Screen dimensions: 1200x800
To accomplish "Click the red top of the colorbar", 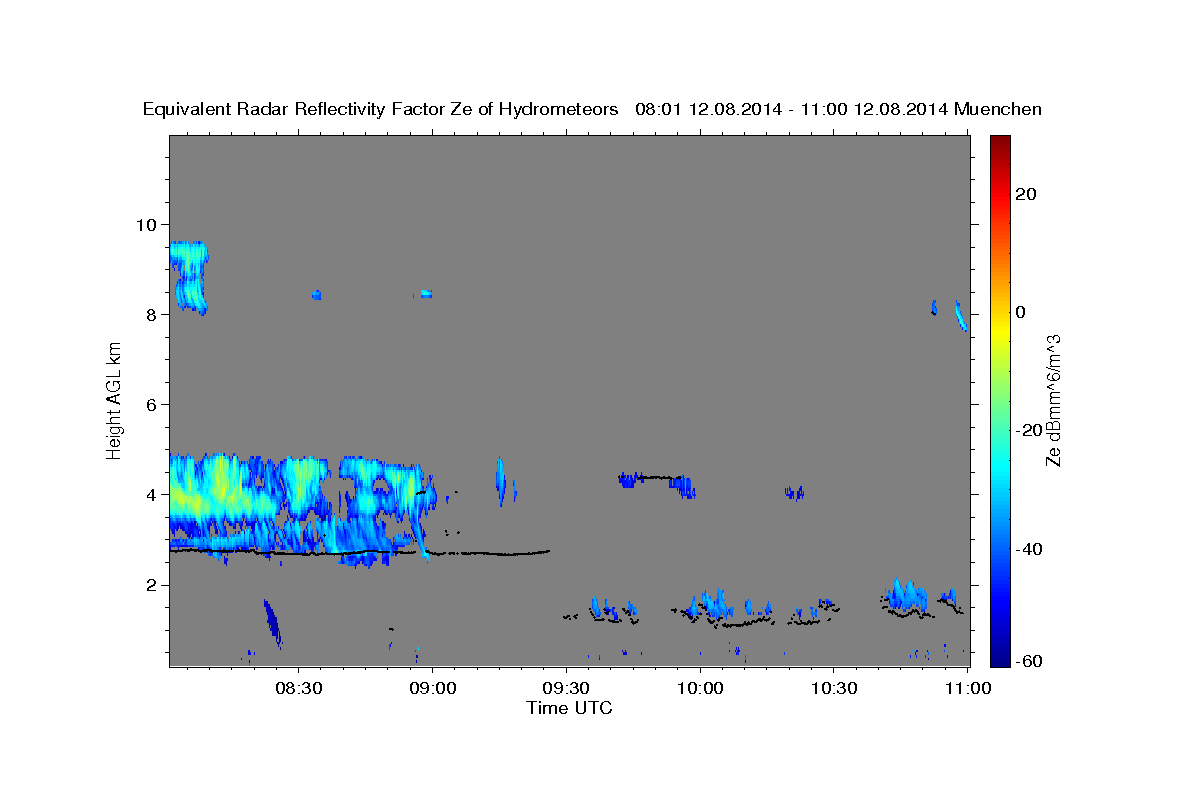I will [1001, 145].
